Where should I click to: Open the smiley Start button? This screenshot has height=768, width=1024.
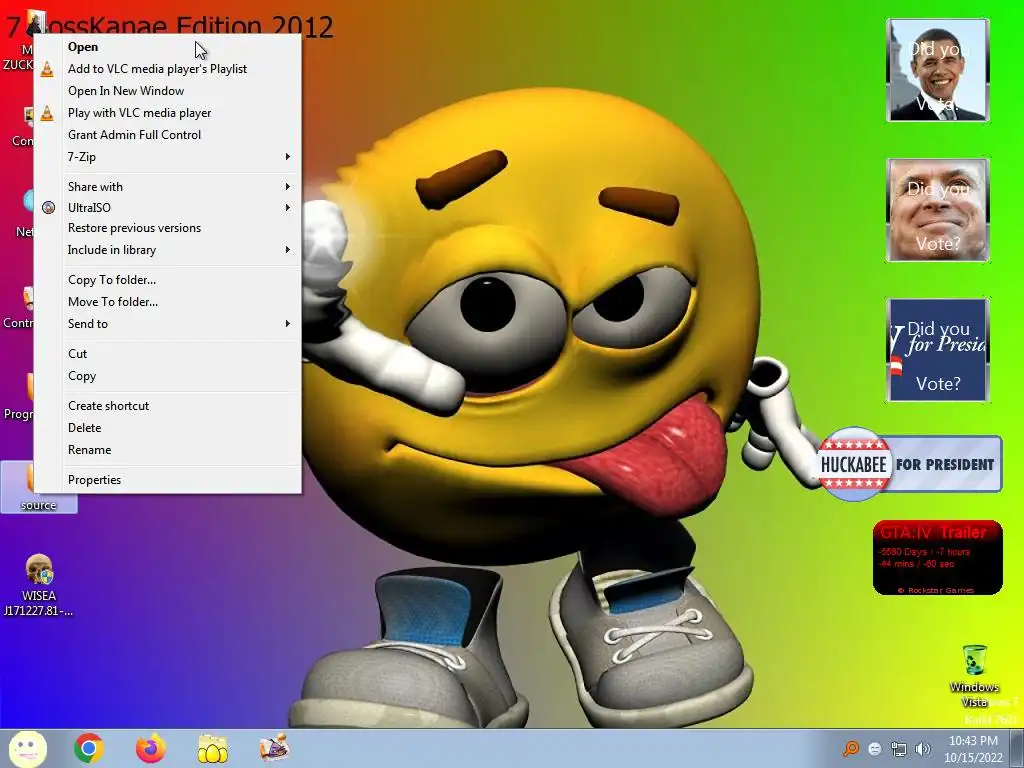[x=27, y=748]
